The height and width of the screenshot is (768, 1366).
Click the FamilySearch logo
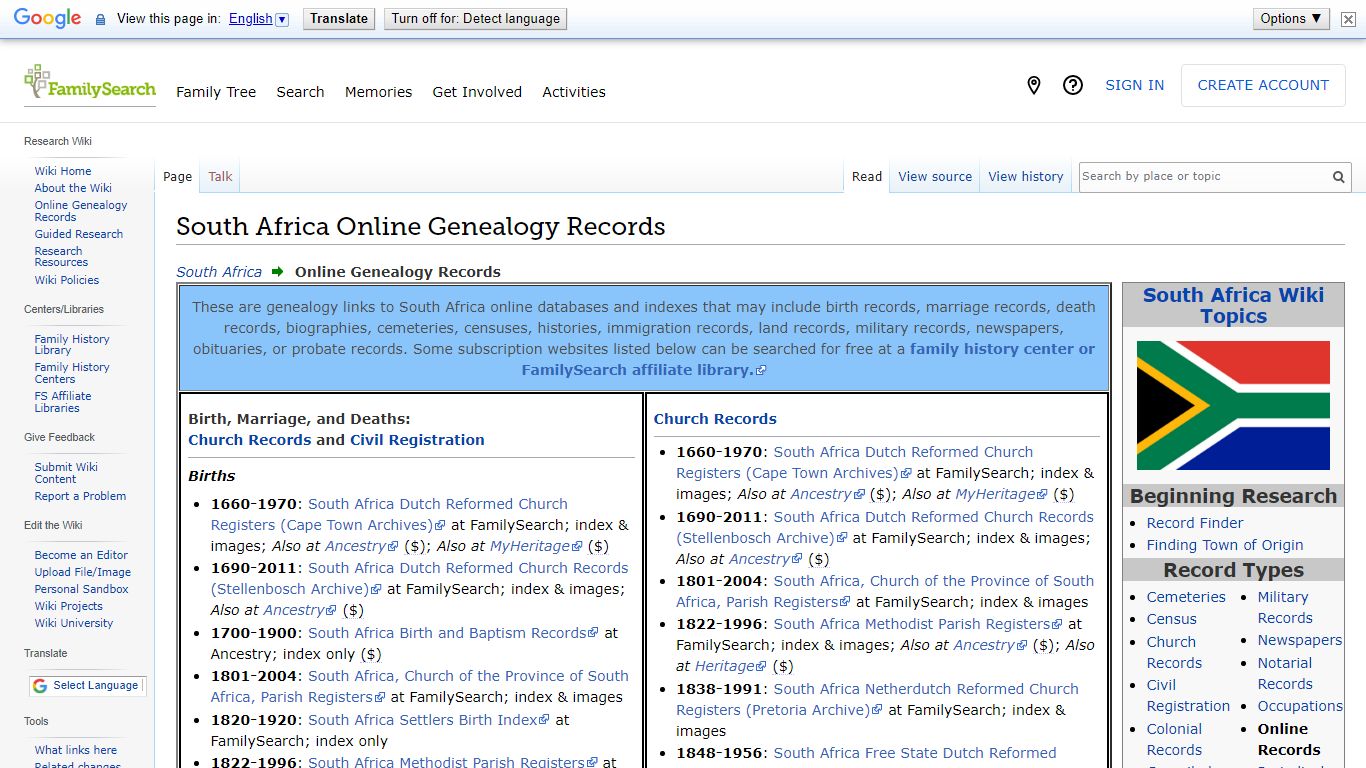[90, 84]
